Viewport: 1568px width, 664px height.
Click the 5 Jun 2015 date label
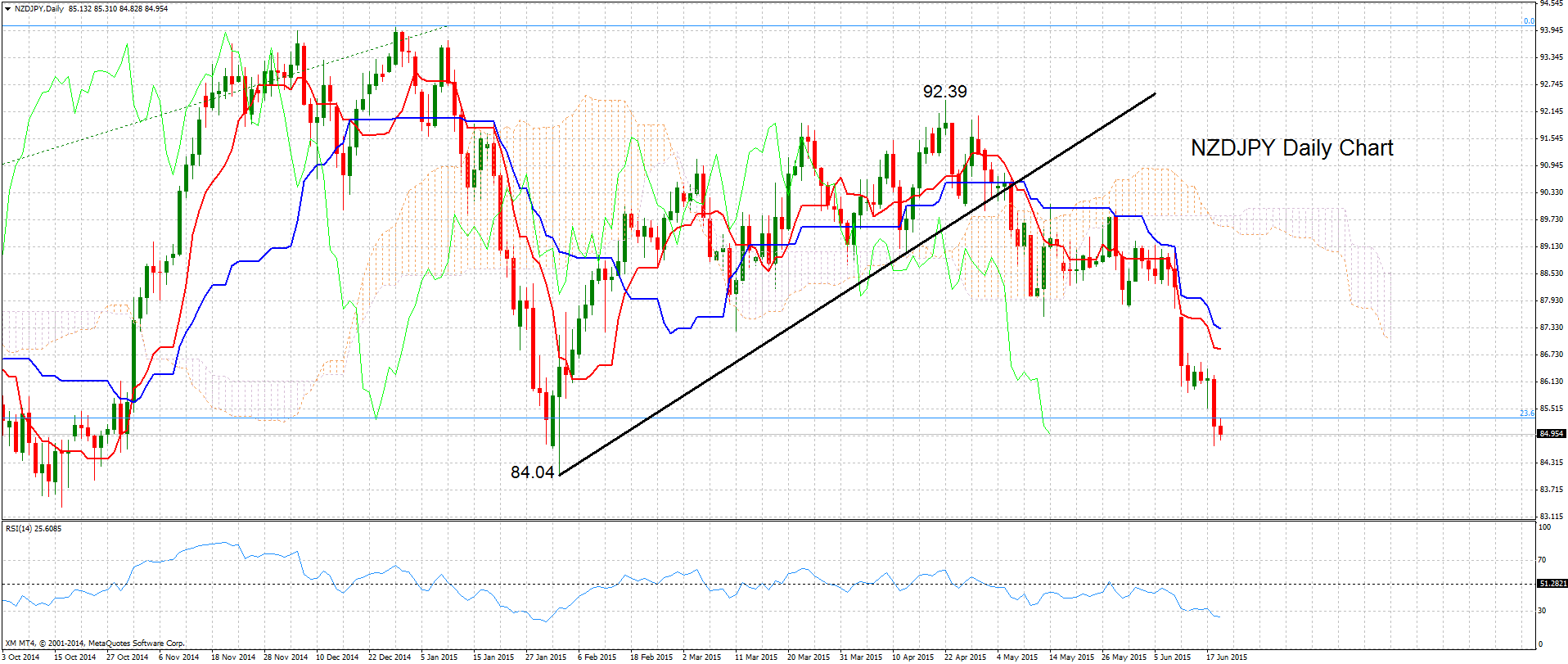pos(1173,657)
